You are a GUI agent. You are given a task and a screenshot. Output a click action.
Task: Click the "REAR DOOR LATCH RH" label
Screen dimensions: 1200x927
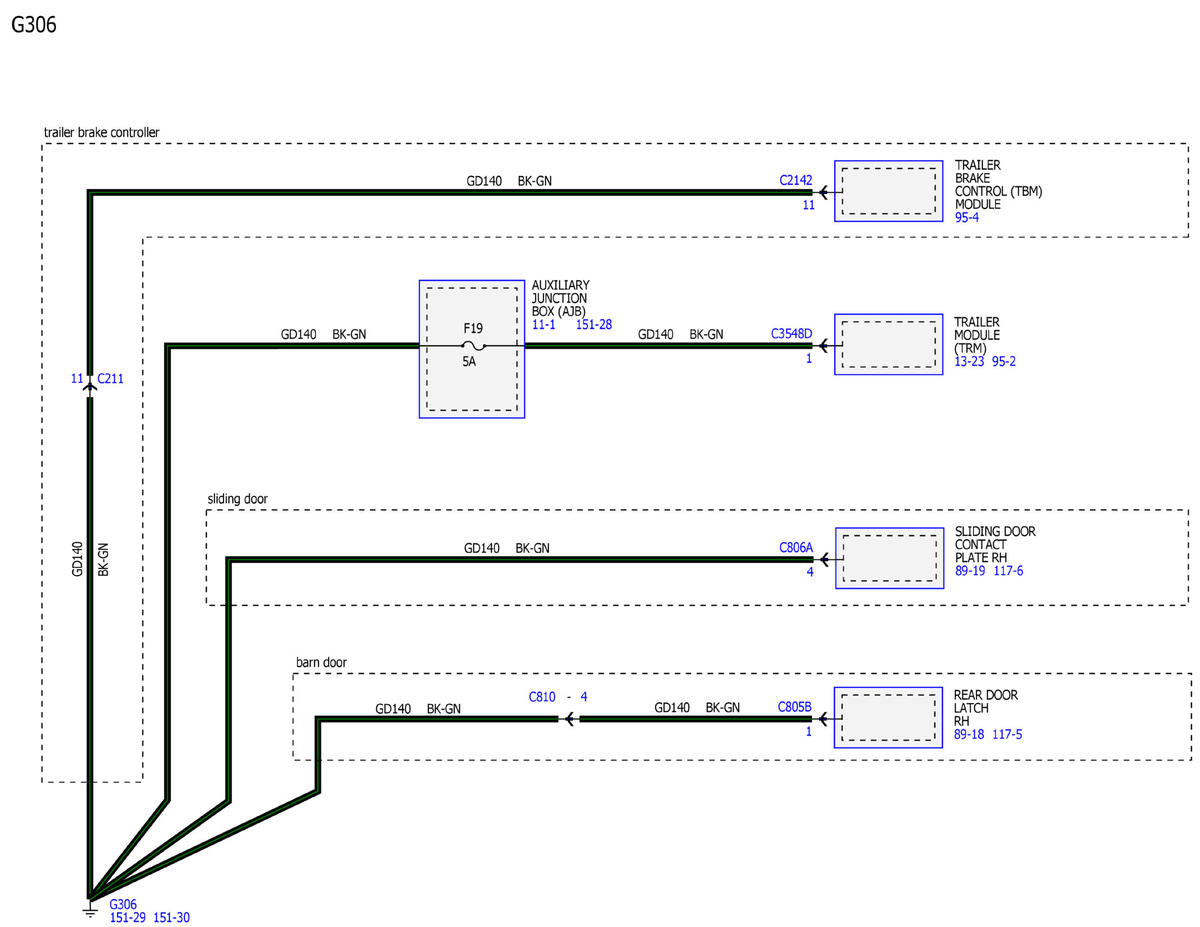point(987,708)
